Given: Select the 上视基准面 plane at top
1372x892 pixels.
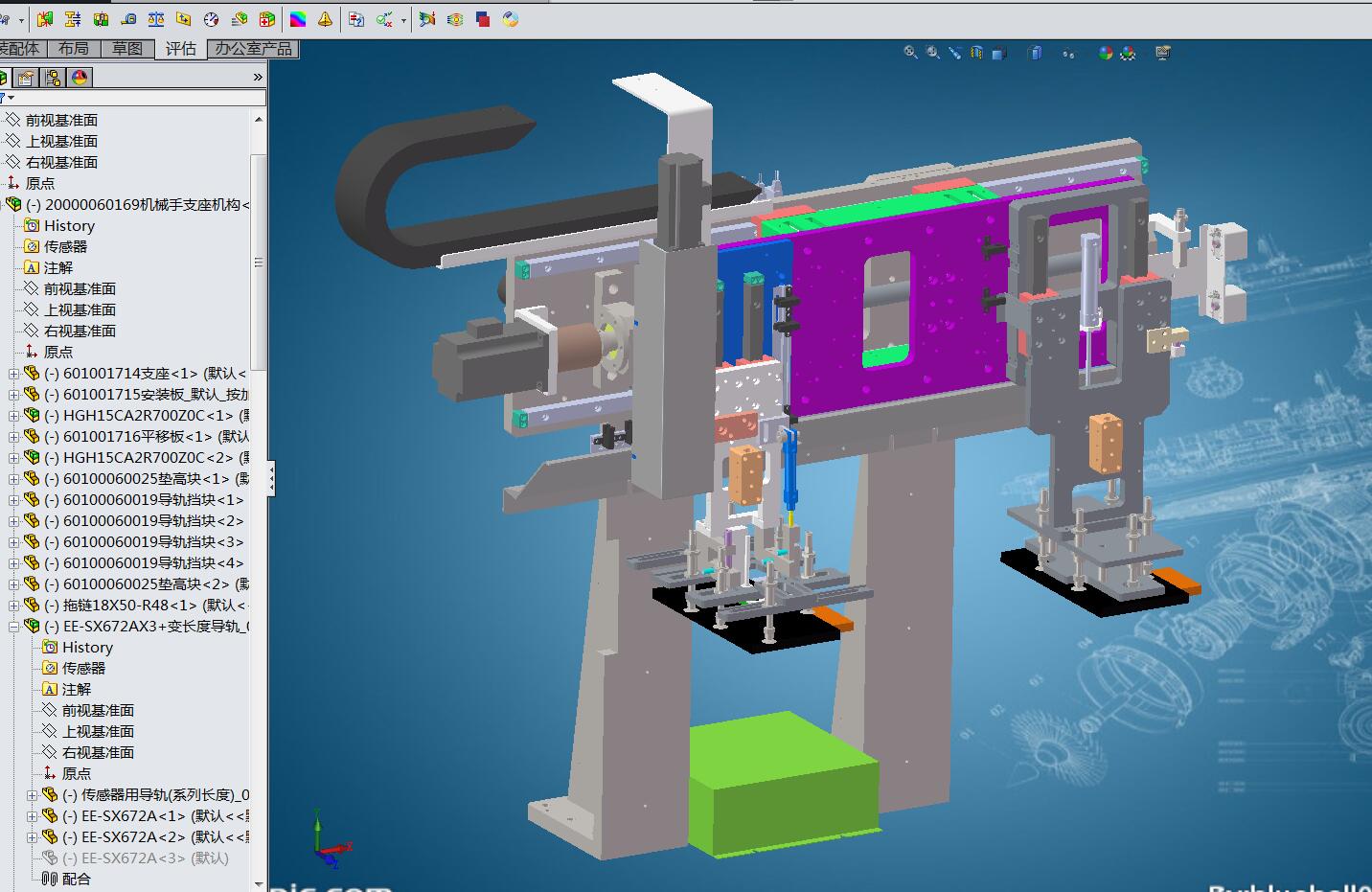Looking at the screenshot, I should tap(61, 141).
